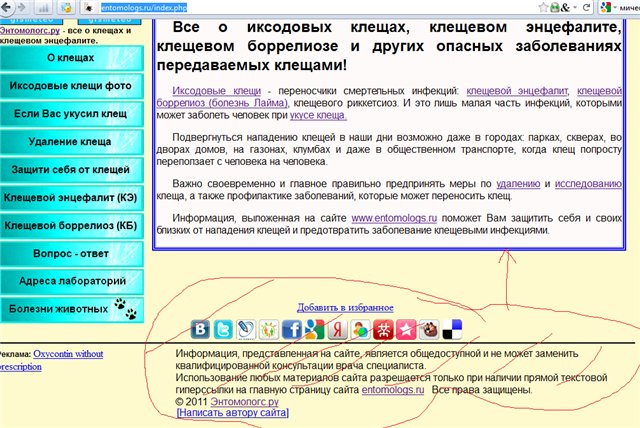Open the 'боррелиоз (болезнь Лайма)' link
Viewport: 640px width, 428px height.
(x=222, y=103)
